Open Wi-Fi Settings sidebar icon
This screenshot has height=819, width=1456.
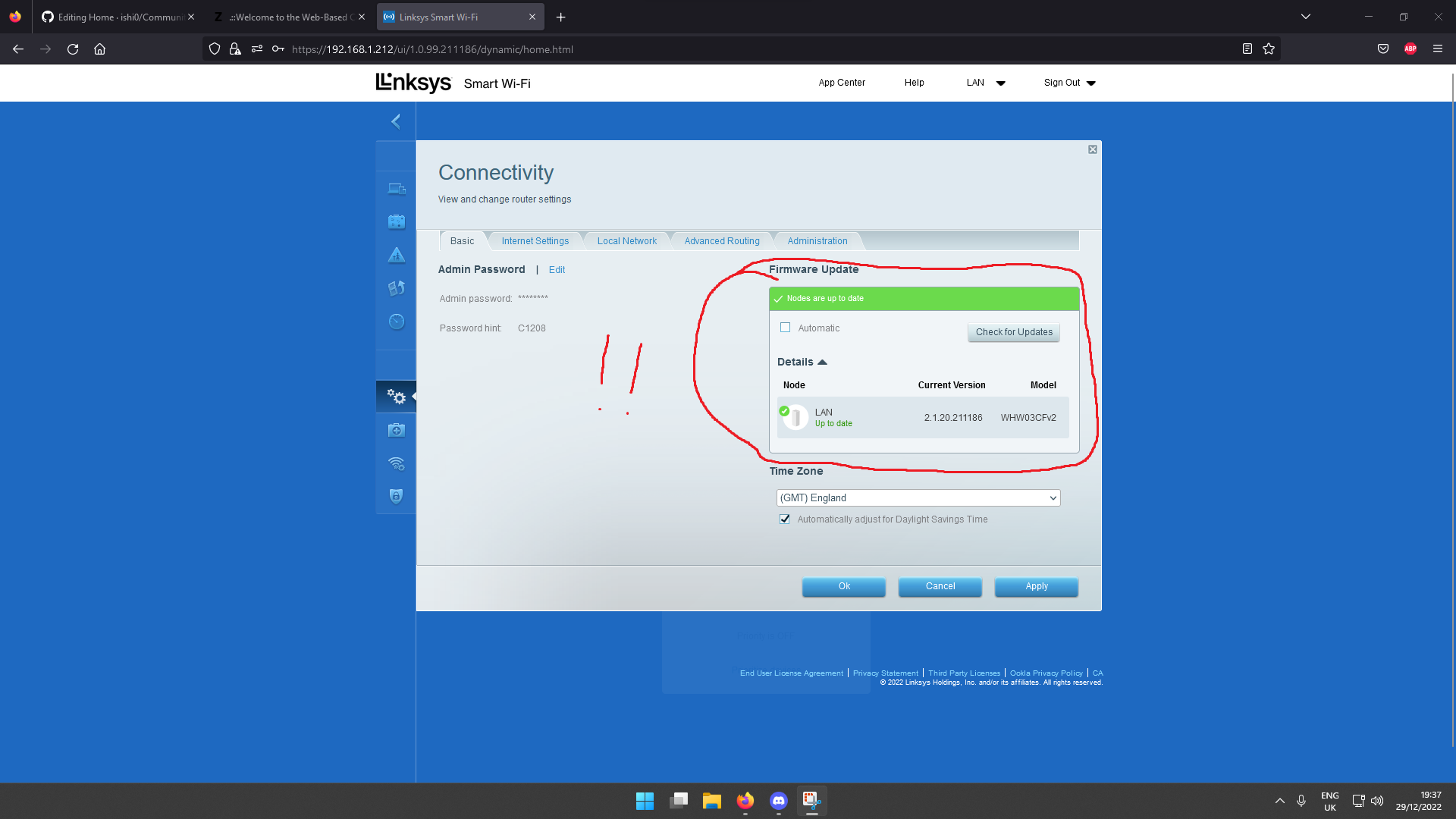point(397,463)
